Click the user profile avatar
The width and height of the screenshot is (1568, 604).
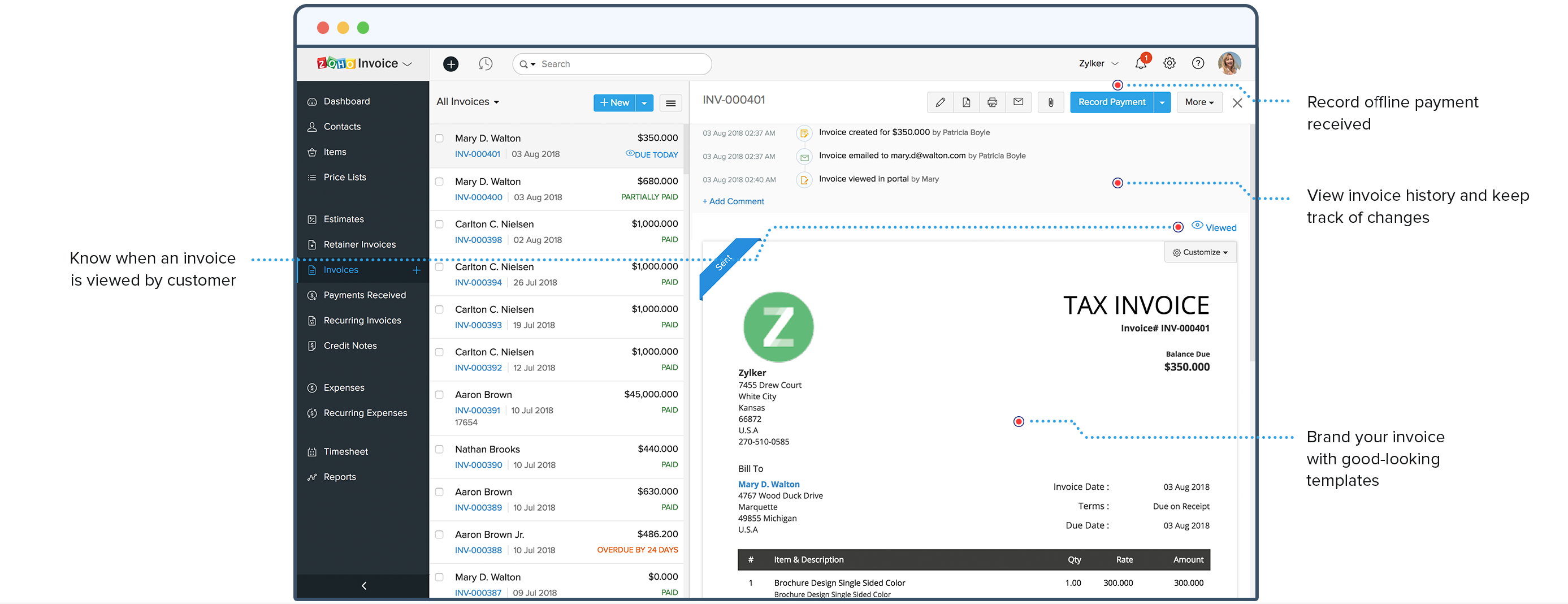pyautogui.click(x=1229, y=63)
